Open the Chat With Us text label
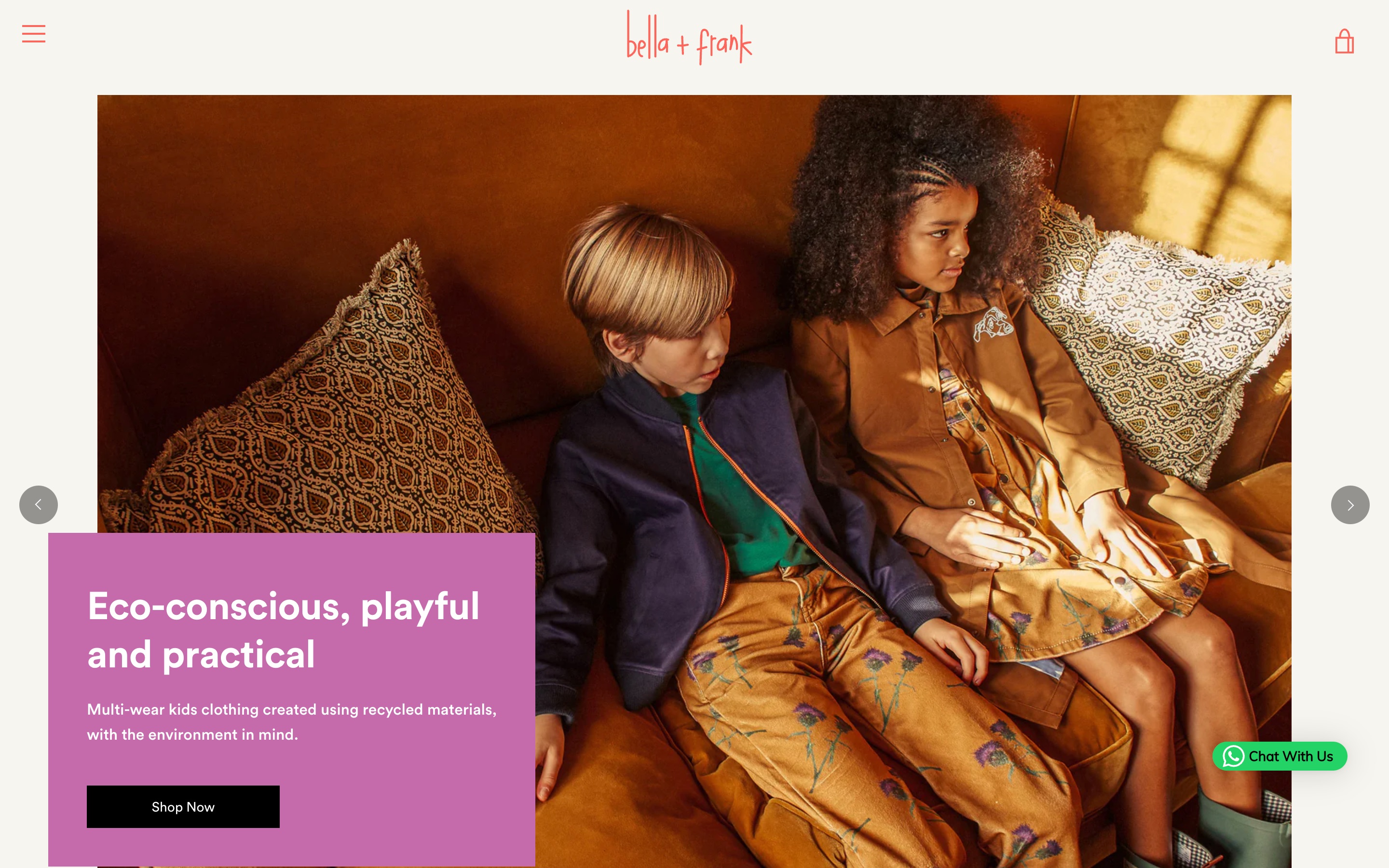This screenshot has width=1389, height=868. pyautogui.click(x=1290, y=757)
